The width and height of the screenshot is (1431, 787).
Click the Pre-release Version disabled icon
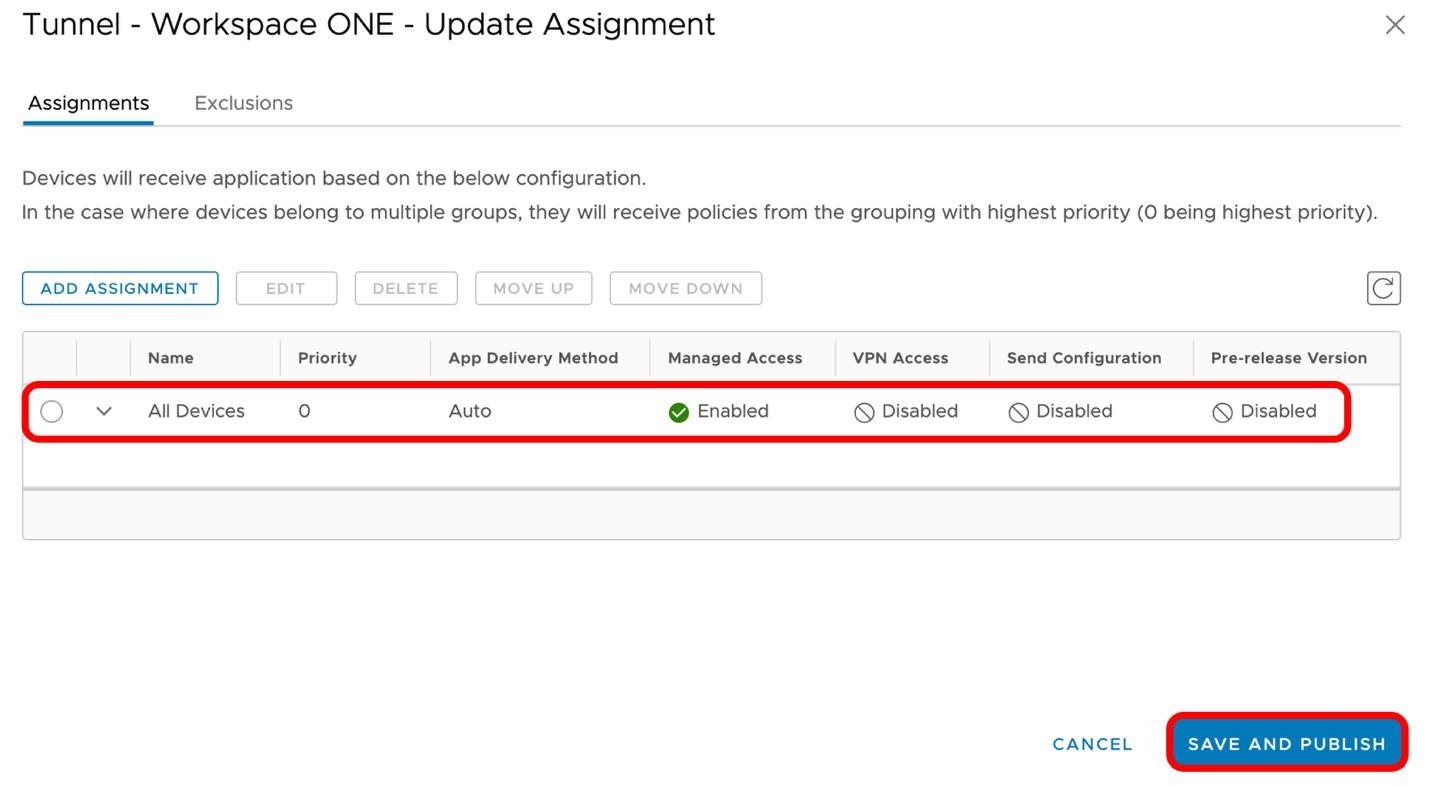[x=1222, y=412]
